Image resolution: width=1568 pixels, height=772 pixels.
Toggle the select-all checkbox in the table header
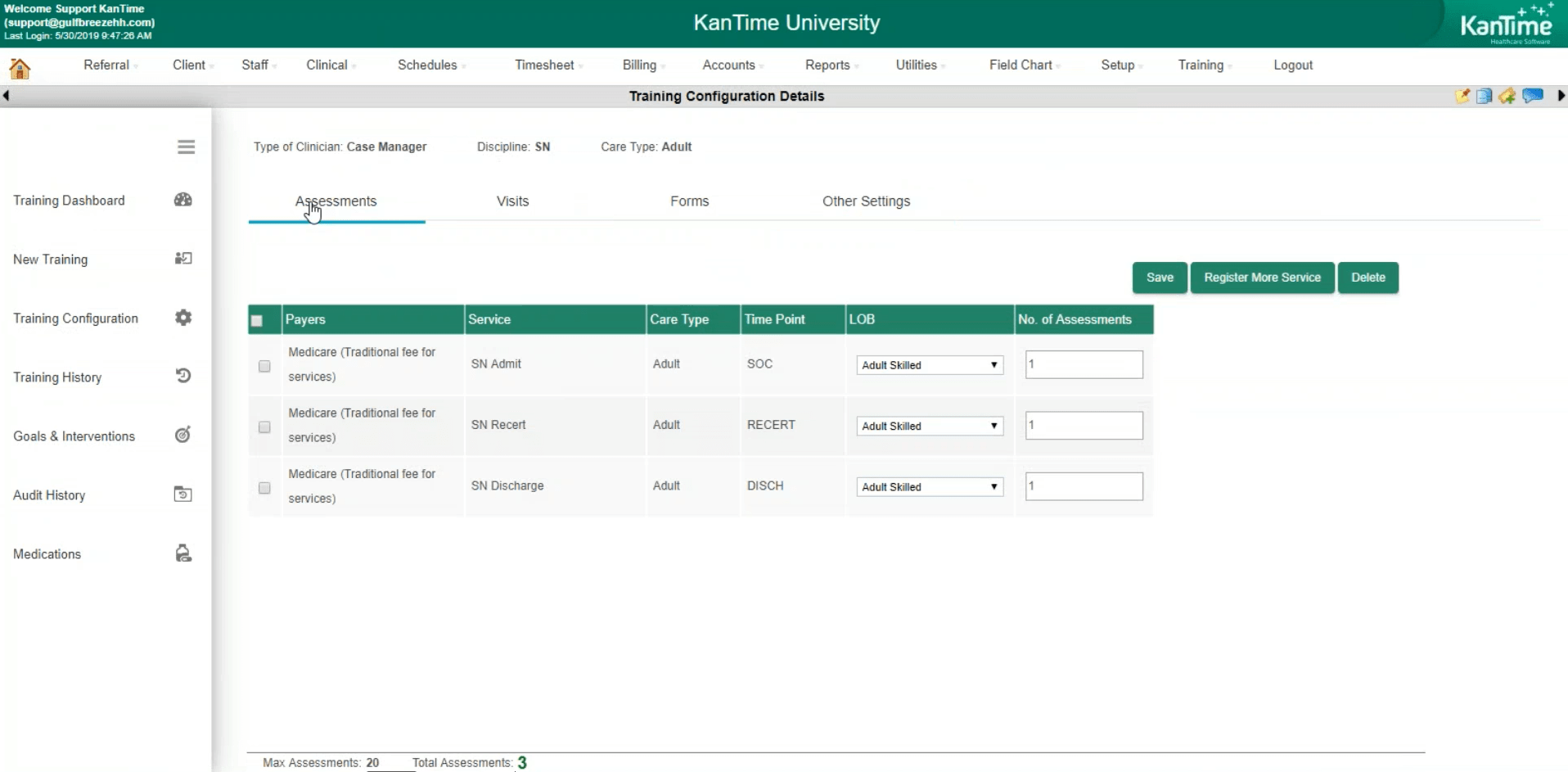tap(257, 321)
